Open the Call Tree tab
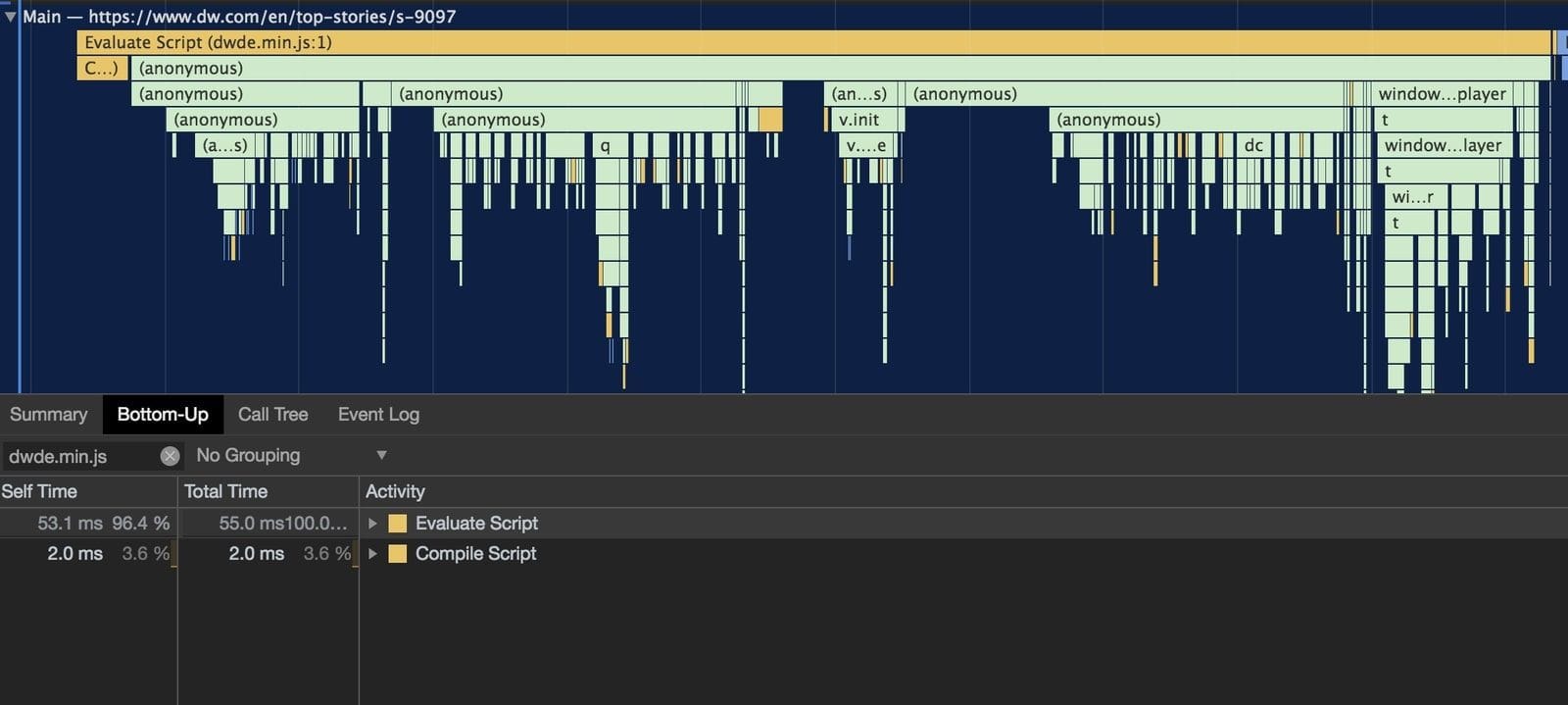This screenshot has width=1568, height=705. point(272,415)
